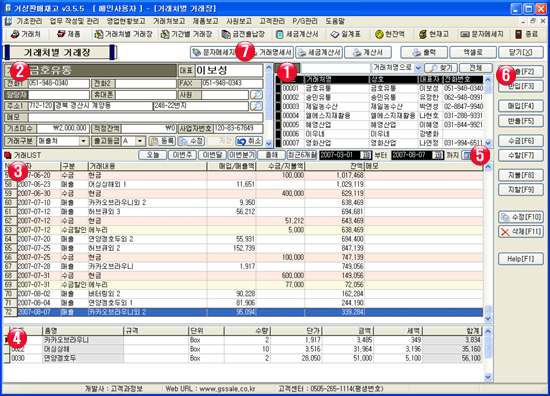
Task: Click the 출력 print button
Action: click(x=424, y=53)
